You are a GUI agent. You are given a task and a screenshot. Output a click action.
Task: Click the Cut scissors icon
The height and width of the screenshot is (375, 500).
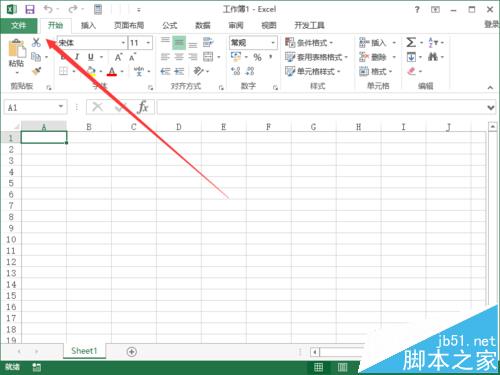click(x=36, y=42)
